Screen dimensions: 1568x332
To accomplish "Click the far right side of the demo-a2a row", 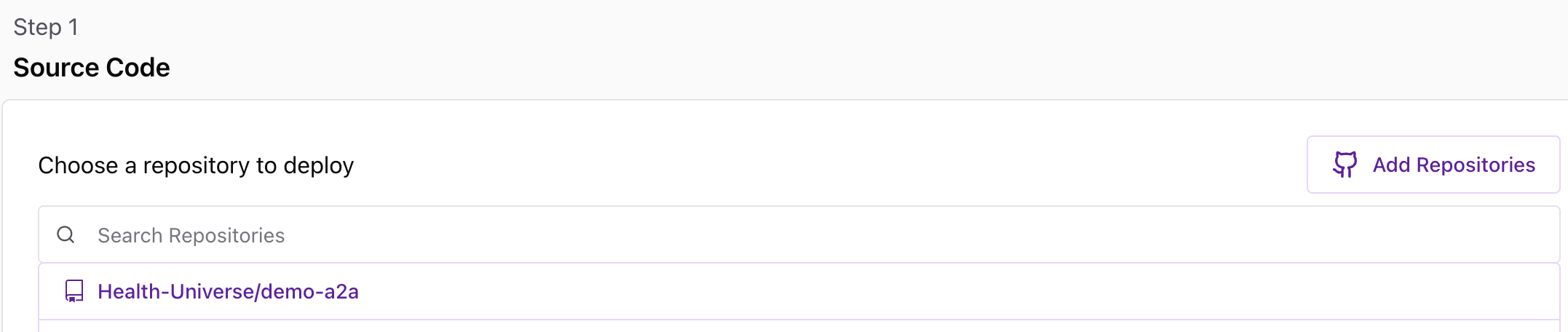I will [1536, 291].
